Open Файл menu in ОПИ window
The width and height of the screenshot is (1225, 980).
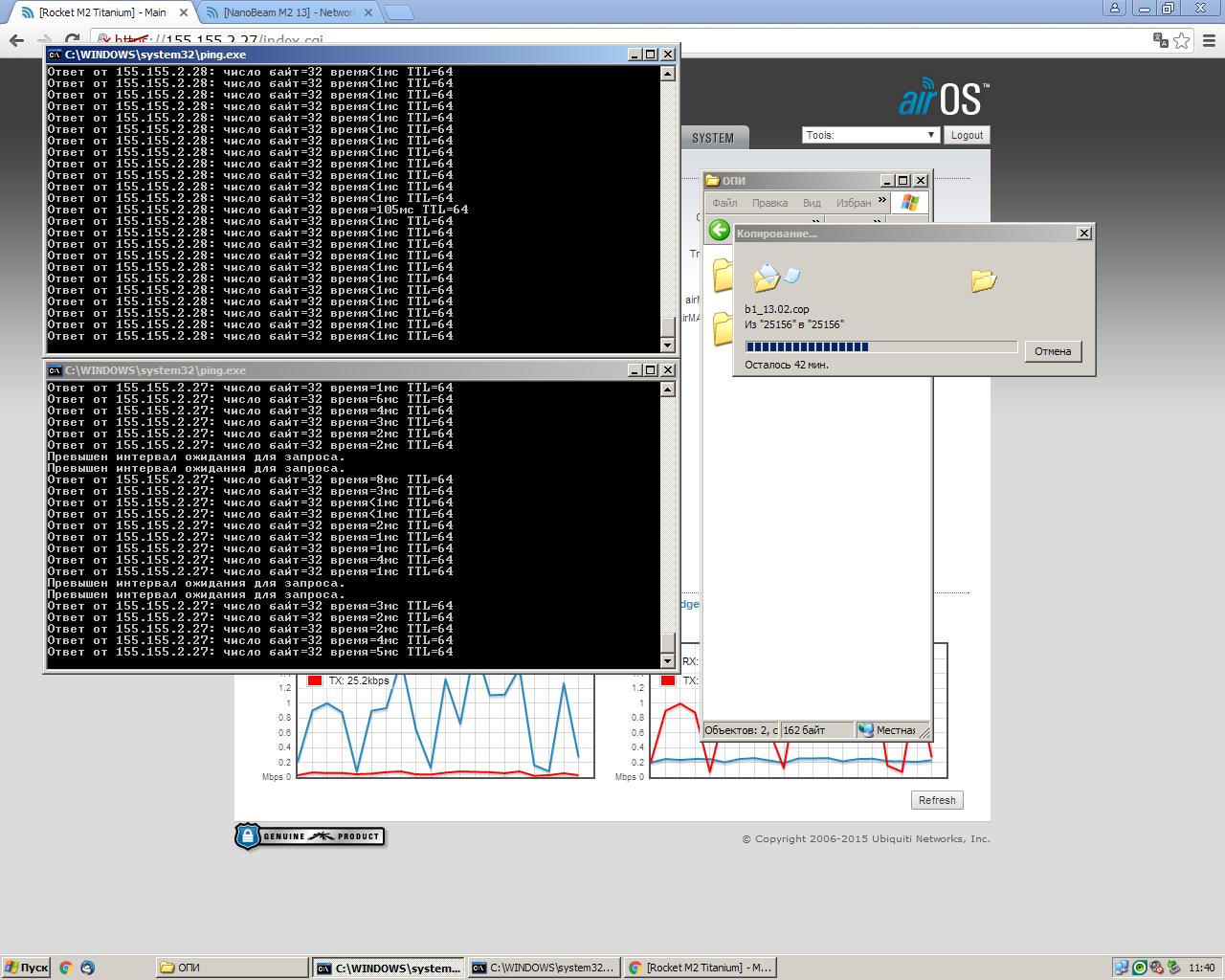click(x=724, y=203)
